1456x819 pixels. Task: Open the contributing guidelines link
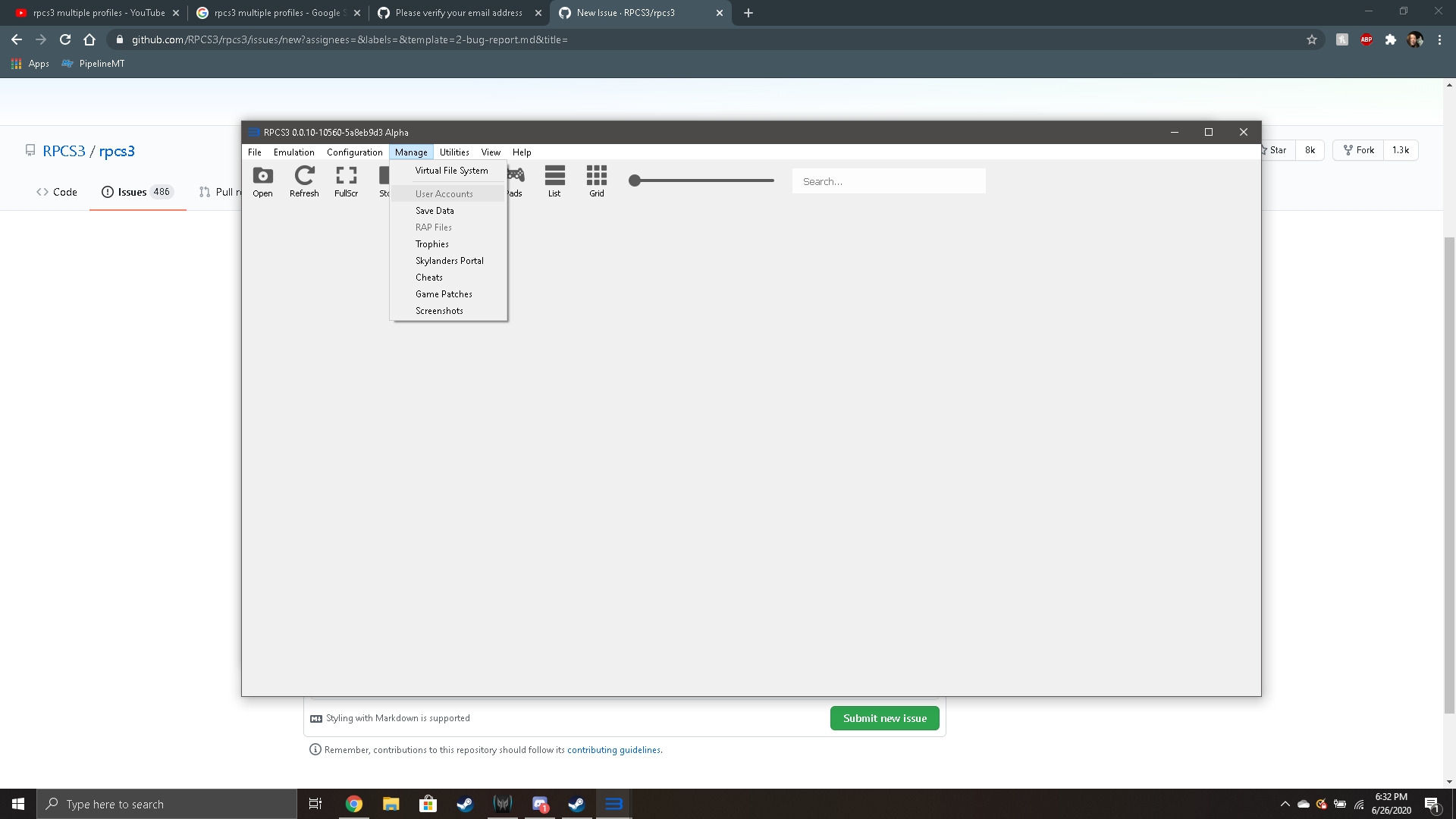coord(613,749)
